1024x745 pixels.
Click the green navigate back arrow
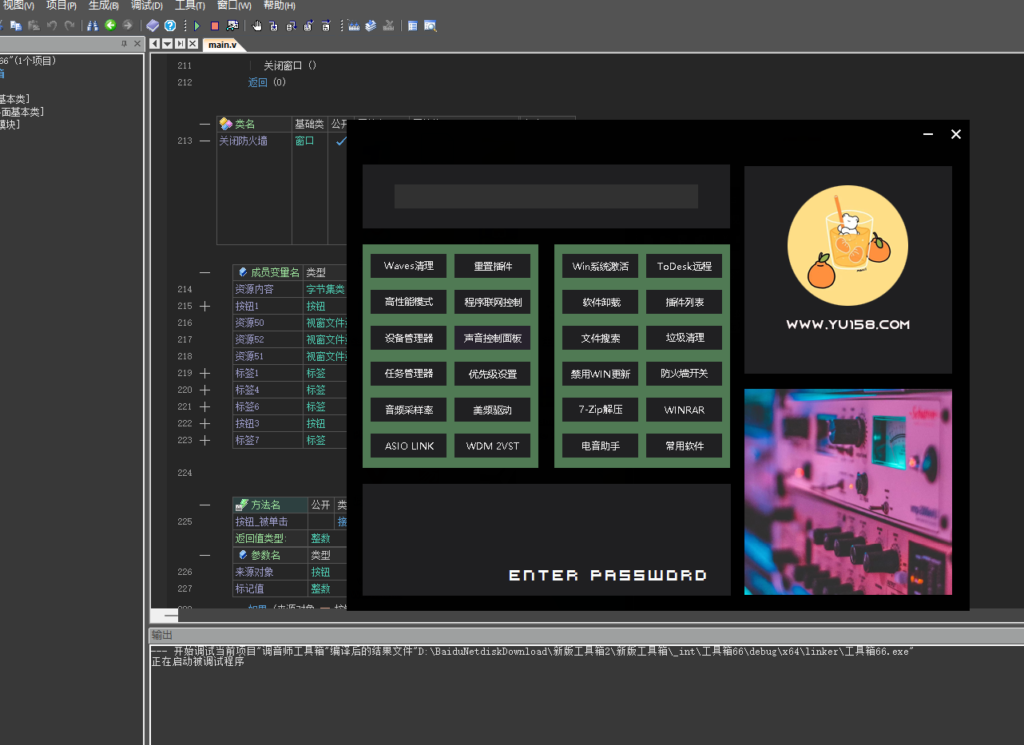[110, 25]
